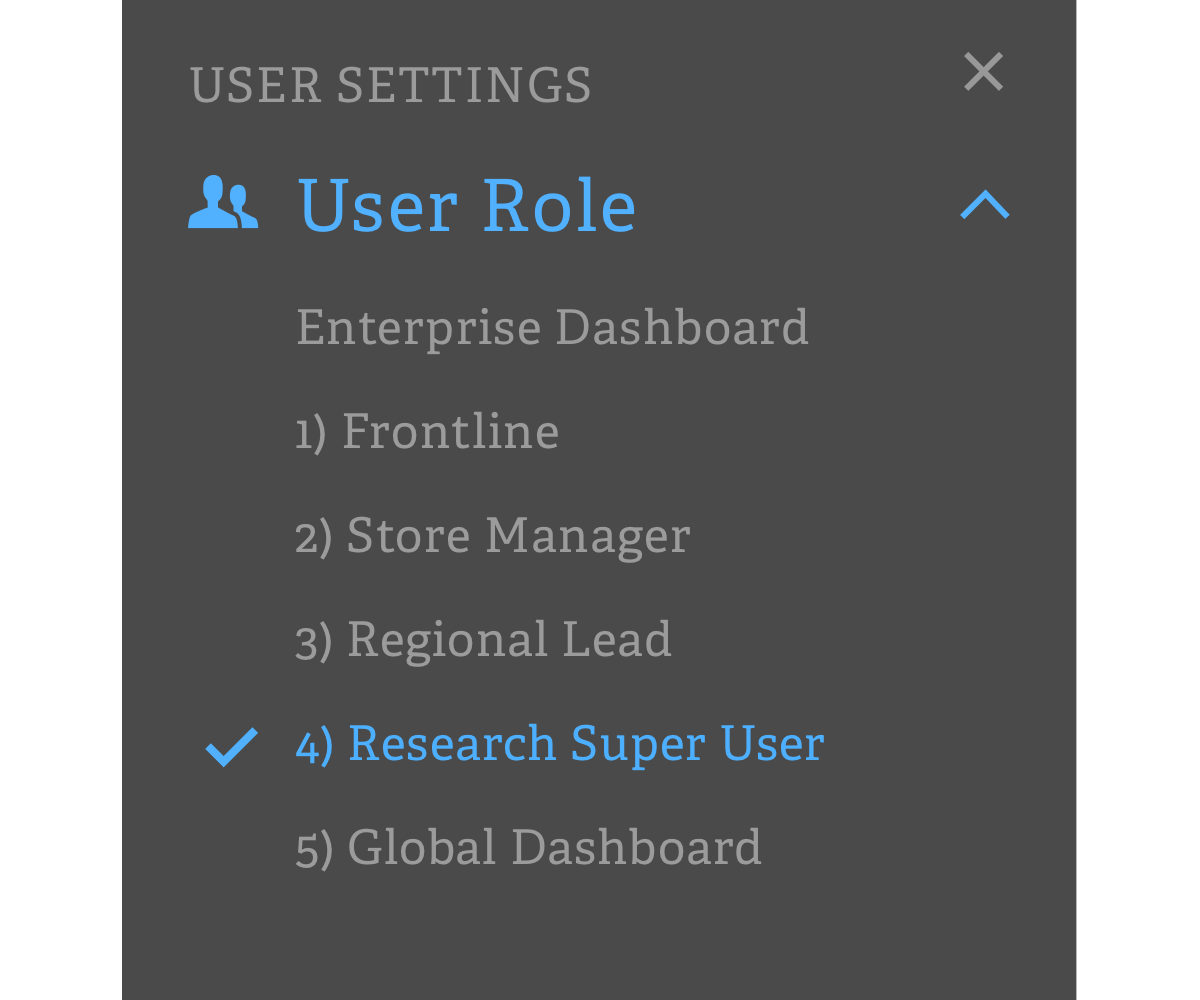Choose the 1) Frontline role

point(427,432)
